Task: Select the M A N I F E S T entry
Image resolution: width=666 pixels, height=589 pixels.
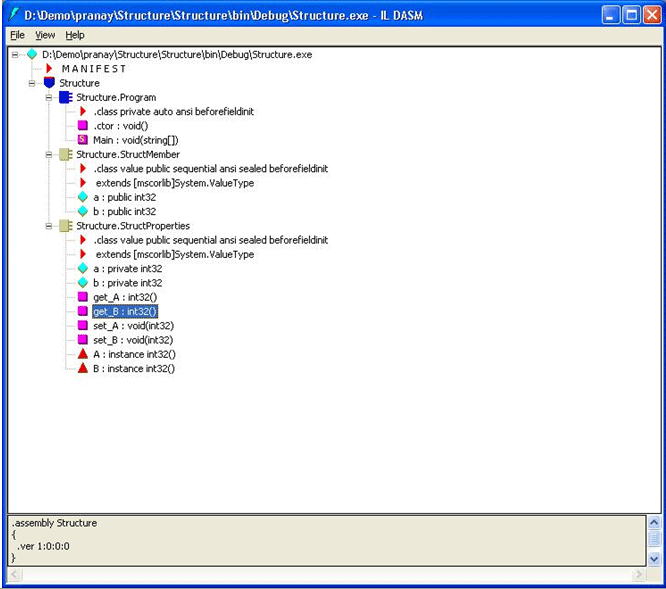Action: click(93, 69)
